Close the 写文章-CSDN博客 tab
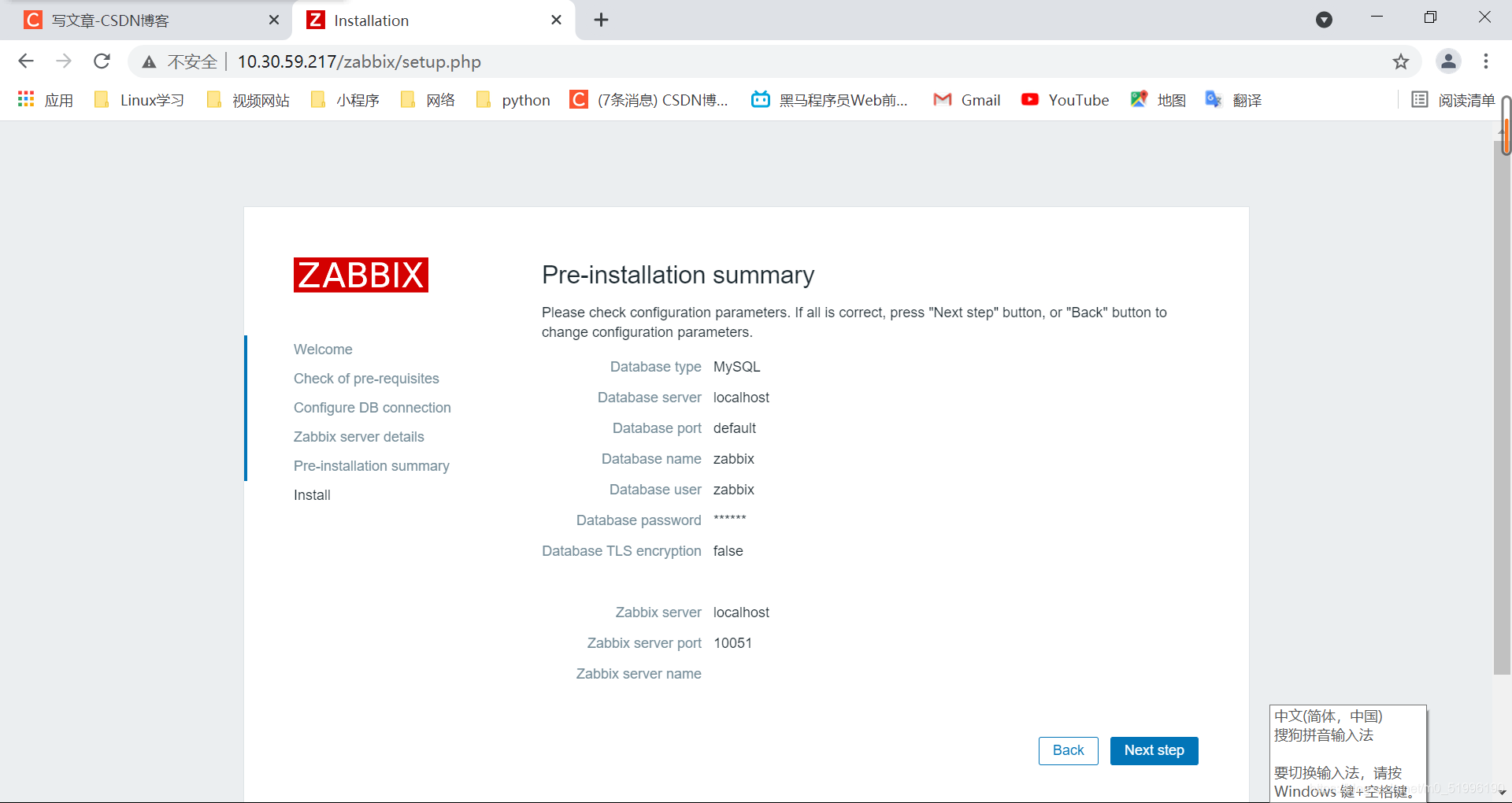Screen dimensions: 1512x803 click(274, 20)
